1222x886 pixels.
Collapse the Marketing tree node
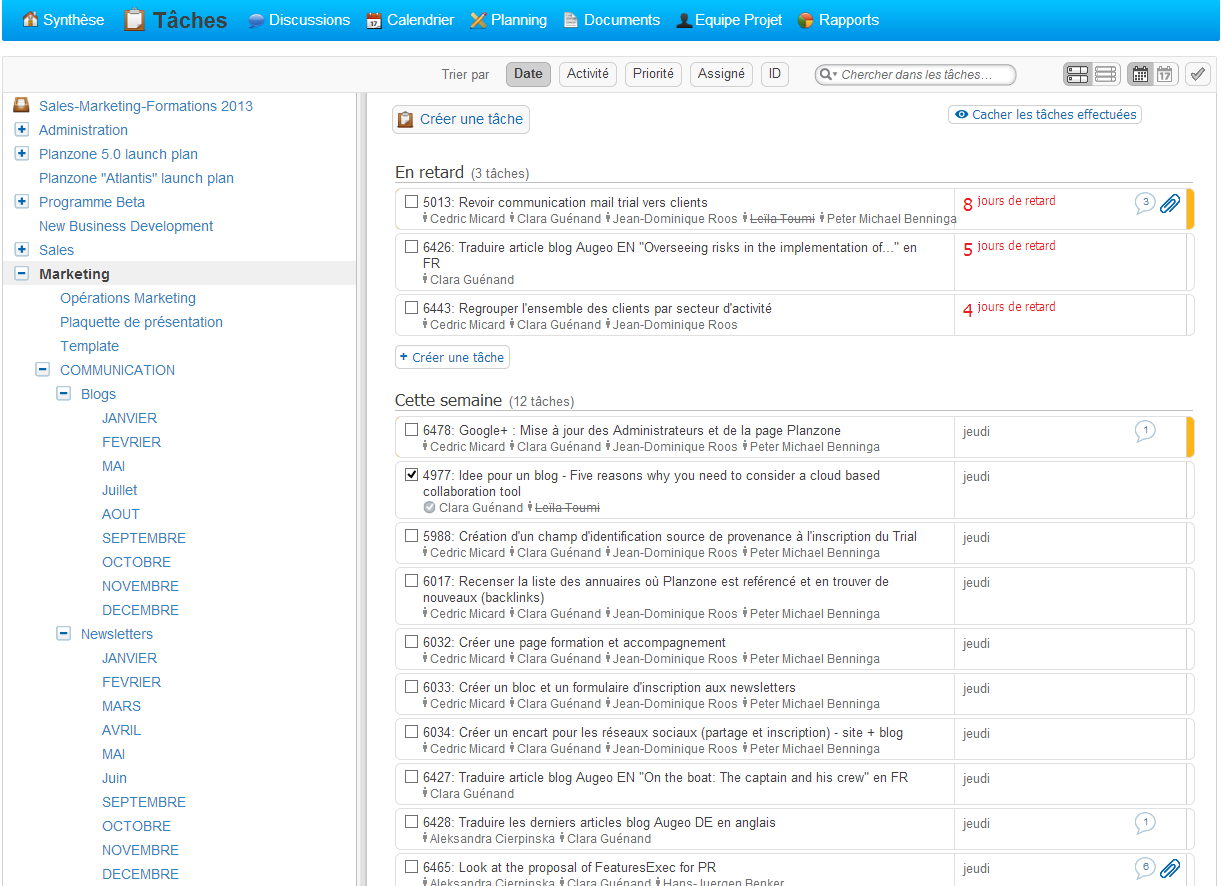[22, 273]
